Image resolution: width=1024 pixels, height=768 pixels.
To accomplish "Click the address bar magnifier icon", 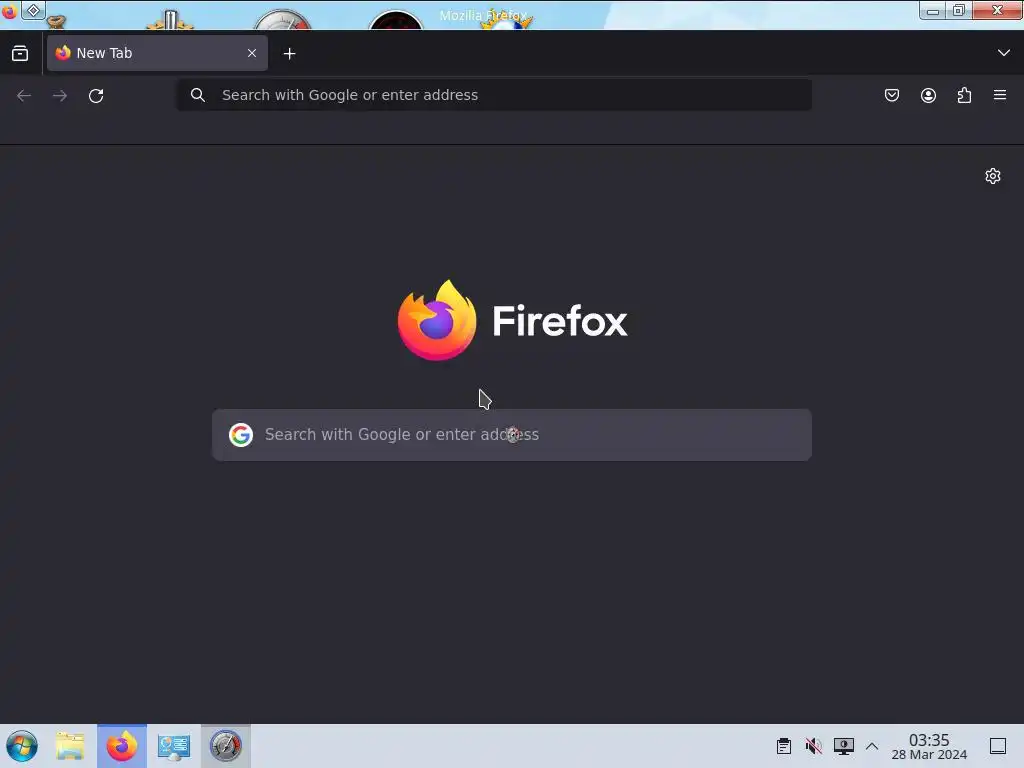I will coord(198,95).
